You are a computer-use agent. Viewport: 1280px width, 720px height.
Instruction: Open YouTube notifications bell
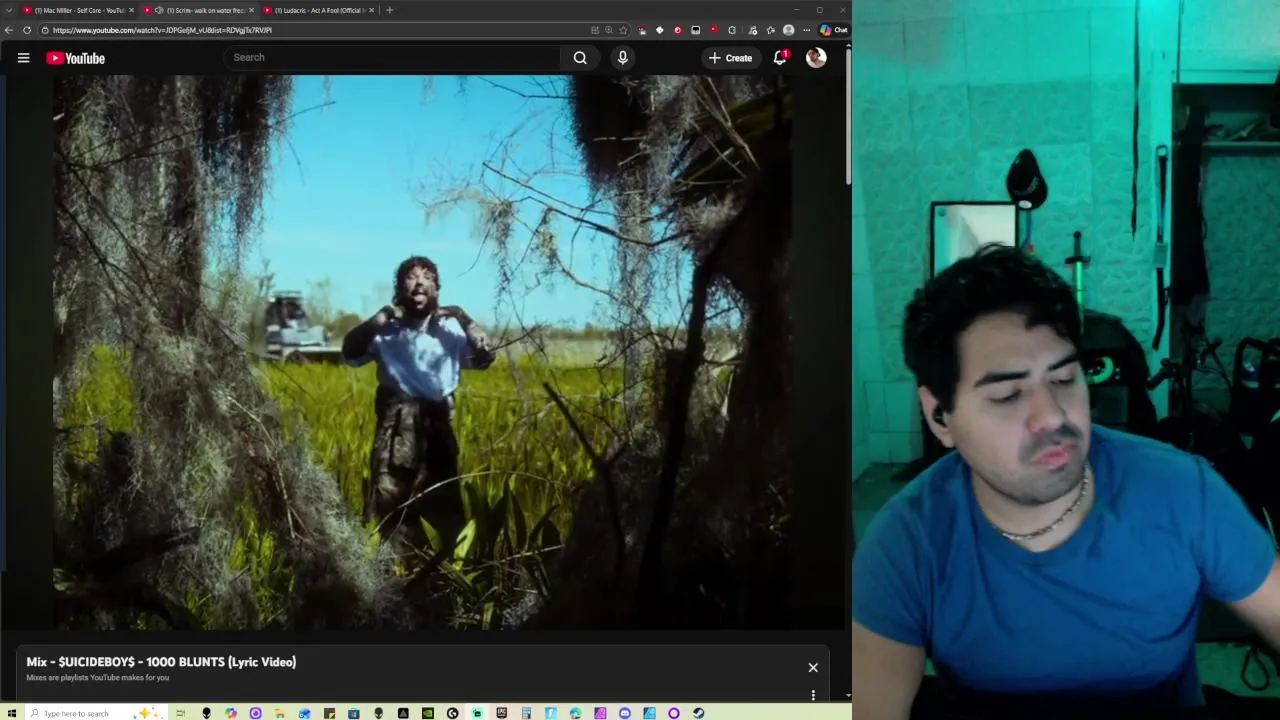click(780, 58)
